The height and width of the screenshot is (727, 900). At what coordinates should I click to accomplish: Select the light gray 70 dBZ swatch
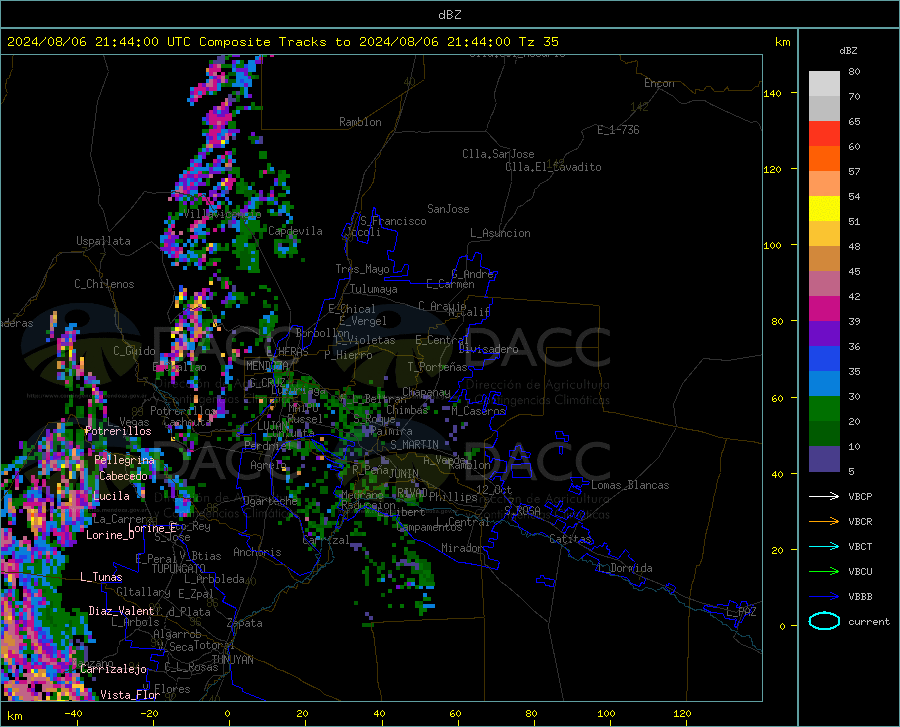click(824, 84)
